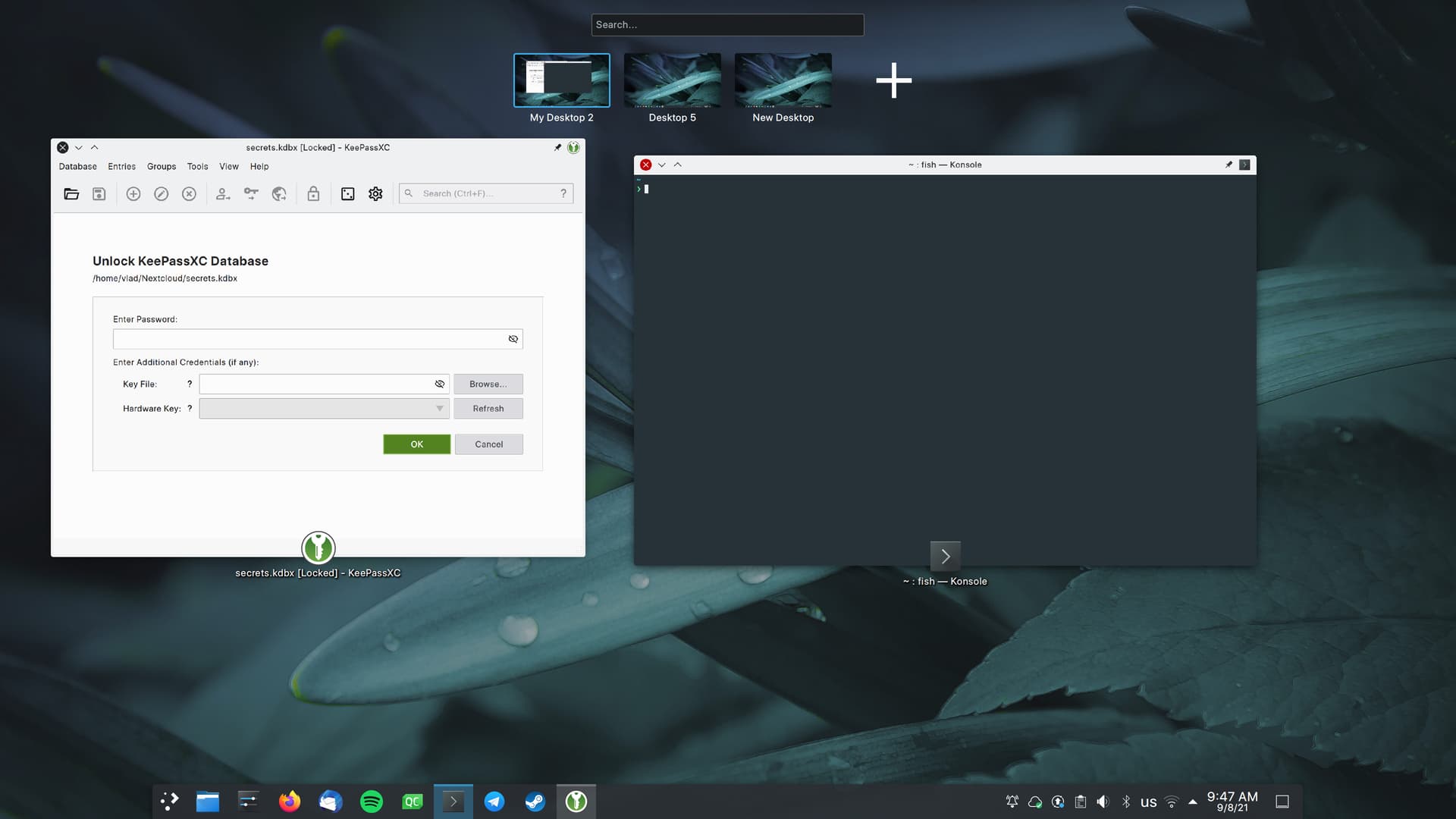Image resolution: width=1456 pixels, height=819 pixels.
Task: Click the notifications bell tray icon
Action: (x=1012, y=802)
